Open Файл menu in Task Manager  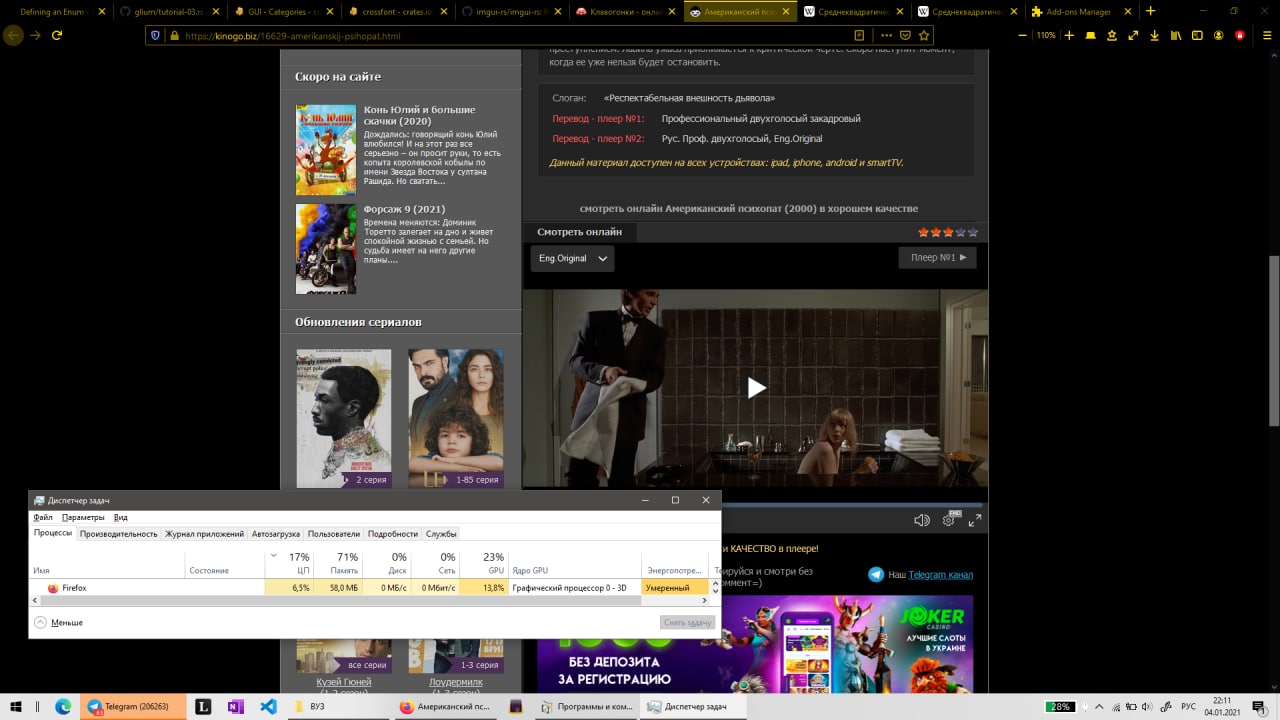43,517
